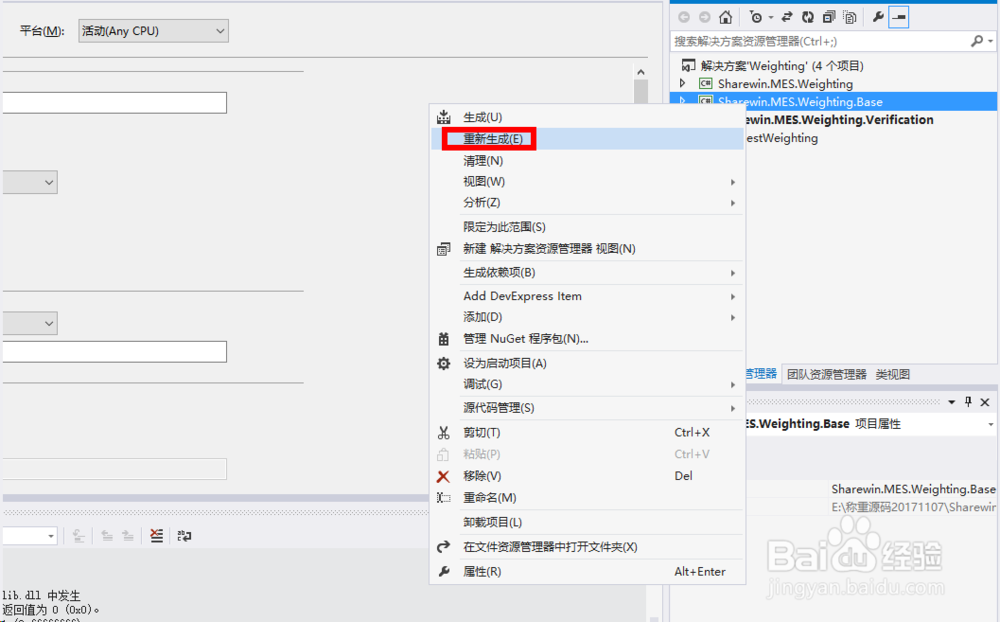Choose 重新生成(E) Rebuild from context menu
Screen dimensions: 1000x622
coord(587,139)
